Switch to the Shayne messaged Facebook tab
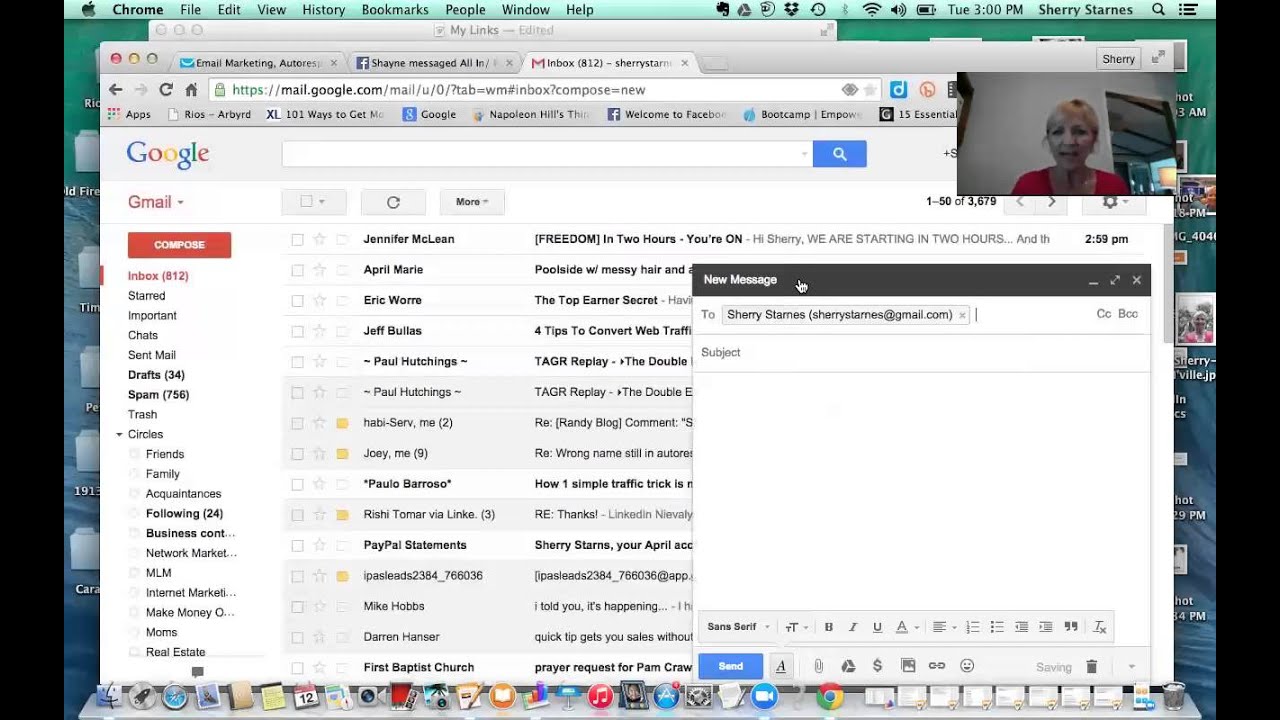The height and width of the screenshot is (720, 1280). 433,63
